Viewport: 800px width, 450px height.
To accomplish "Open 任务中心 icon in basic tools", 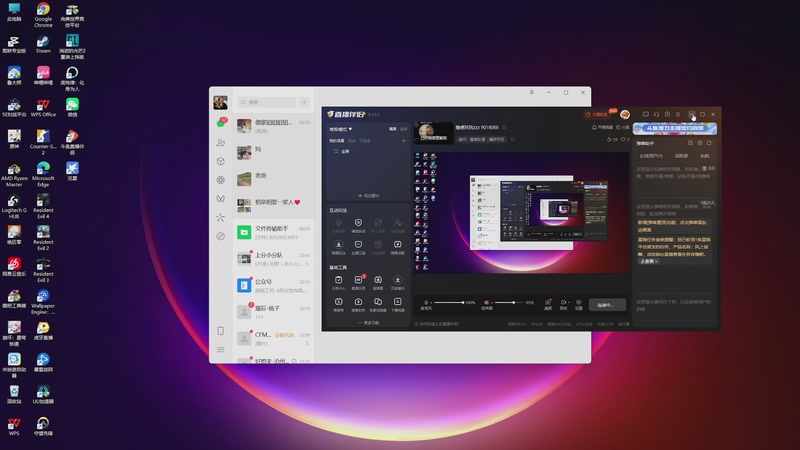I will tap(338, 282).
